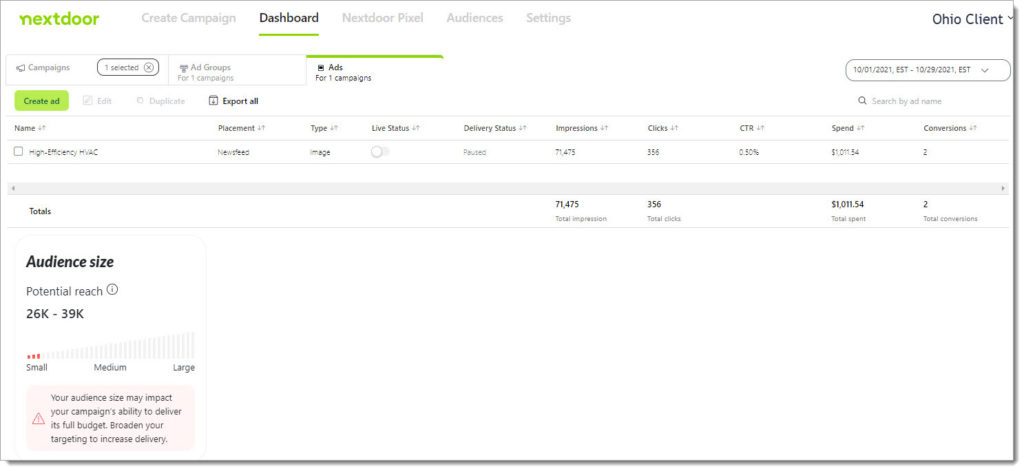This screenshot has height=471, width=1024.
Task: Click the 'Total conversions' label
Action: pyautogui.click(x=950, y=219)
